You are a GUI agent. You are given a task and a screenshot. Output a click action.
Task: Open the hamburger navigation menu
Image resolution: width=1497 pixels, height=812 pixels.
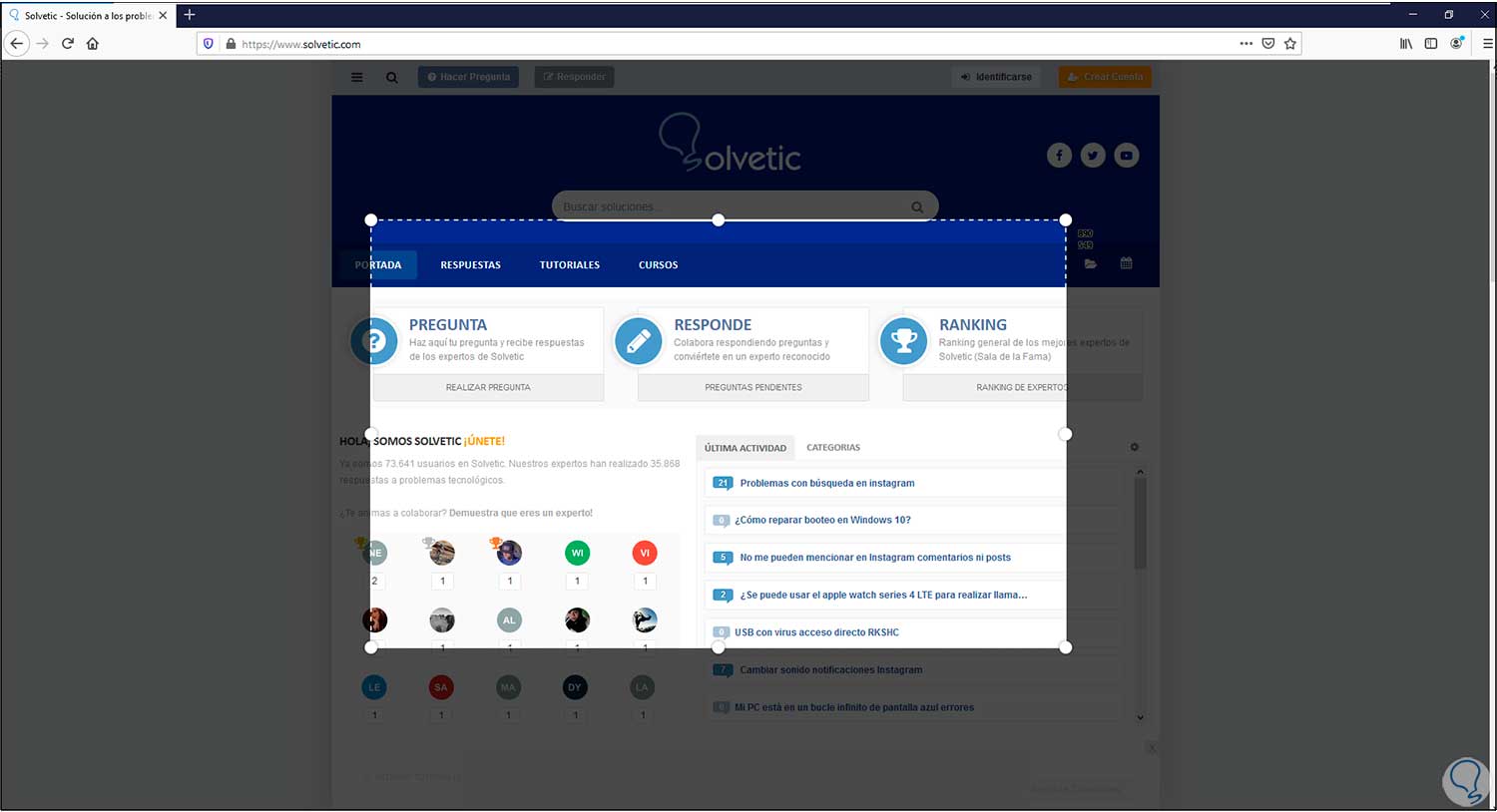point(356,77)
